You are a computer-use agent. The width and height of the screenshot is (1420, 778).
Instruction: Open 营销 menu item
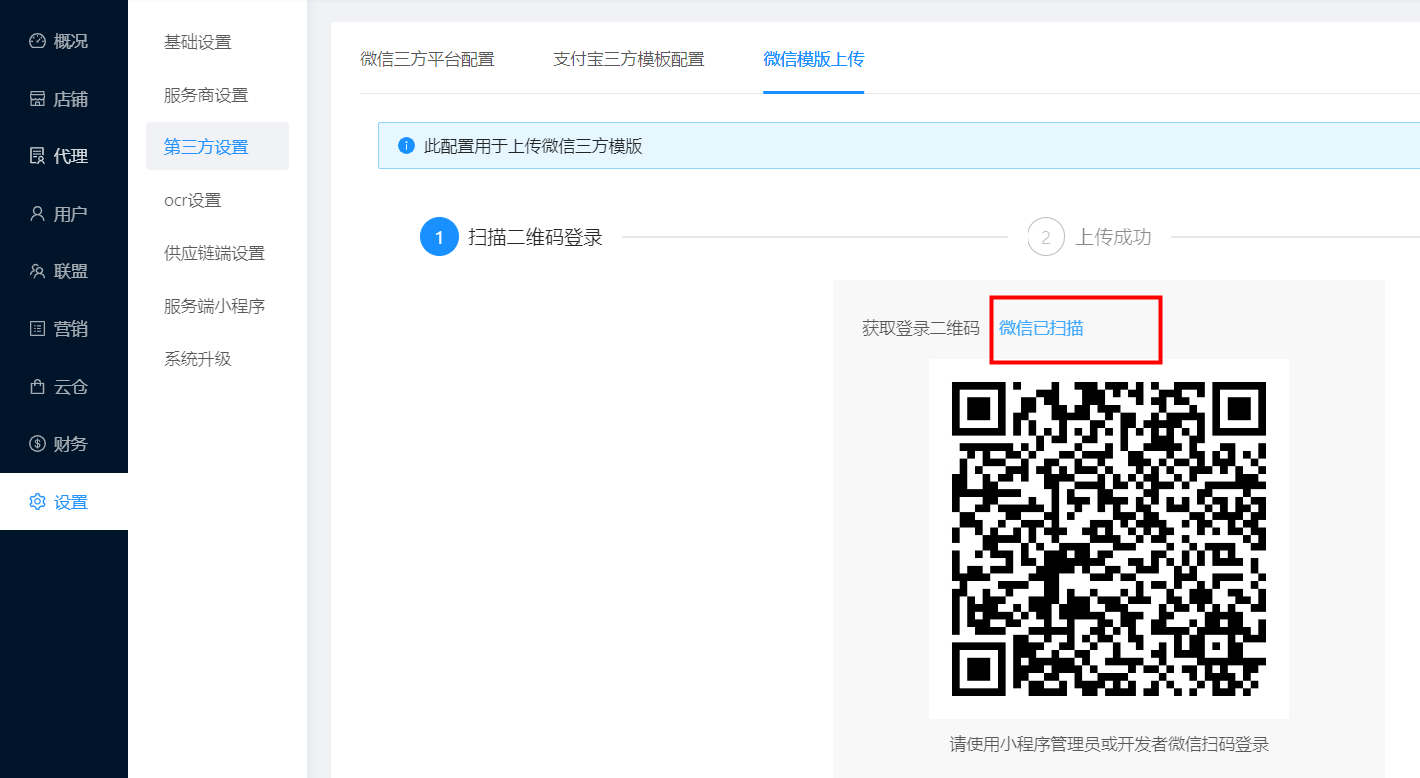(x=64, y=329)
